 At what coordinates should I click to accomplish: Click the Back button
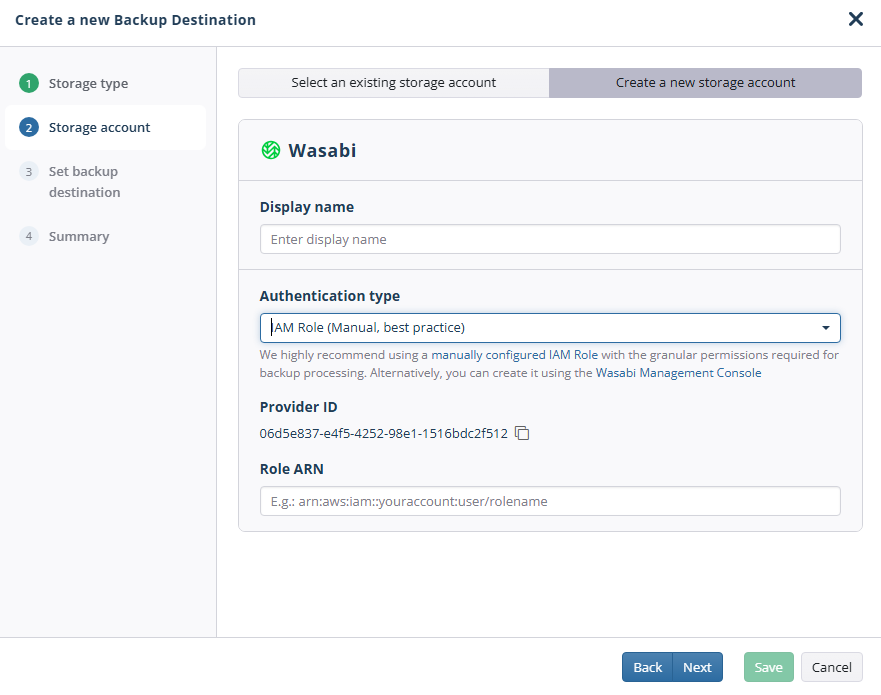(x=647, y=667)
